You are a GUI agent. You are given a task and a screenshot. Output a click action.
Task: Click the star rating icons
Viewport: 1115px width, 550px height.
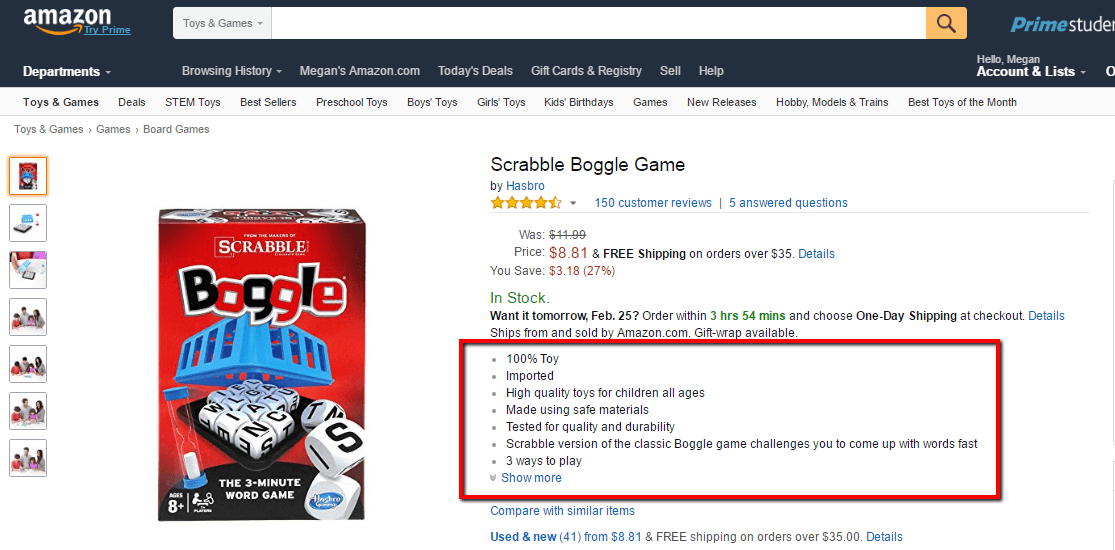526,203
